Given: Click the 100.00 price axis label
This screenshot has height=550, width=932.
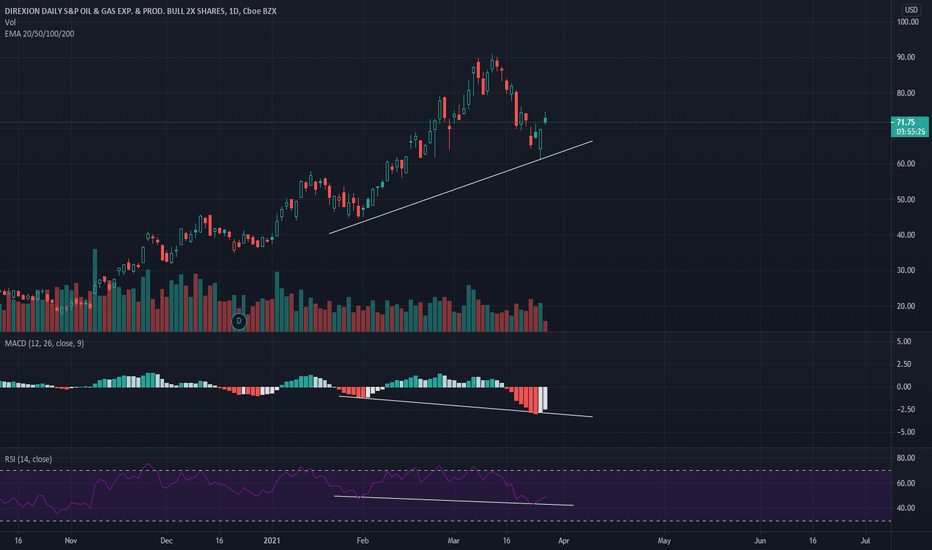Looking at the screenshot, I should (908, 22).
